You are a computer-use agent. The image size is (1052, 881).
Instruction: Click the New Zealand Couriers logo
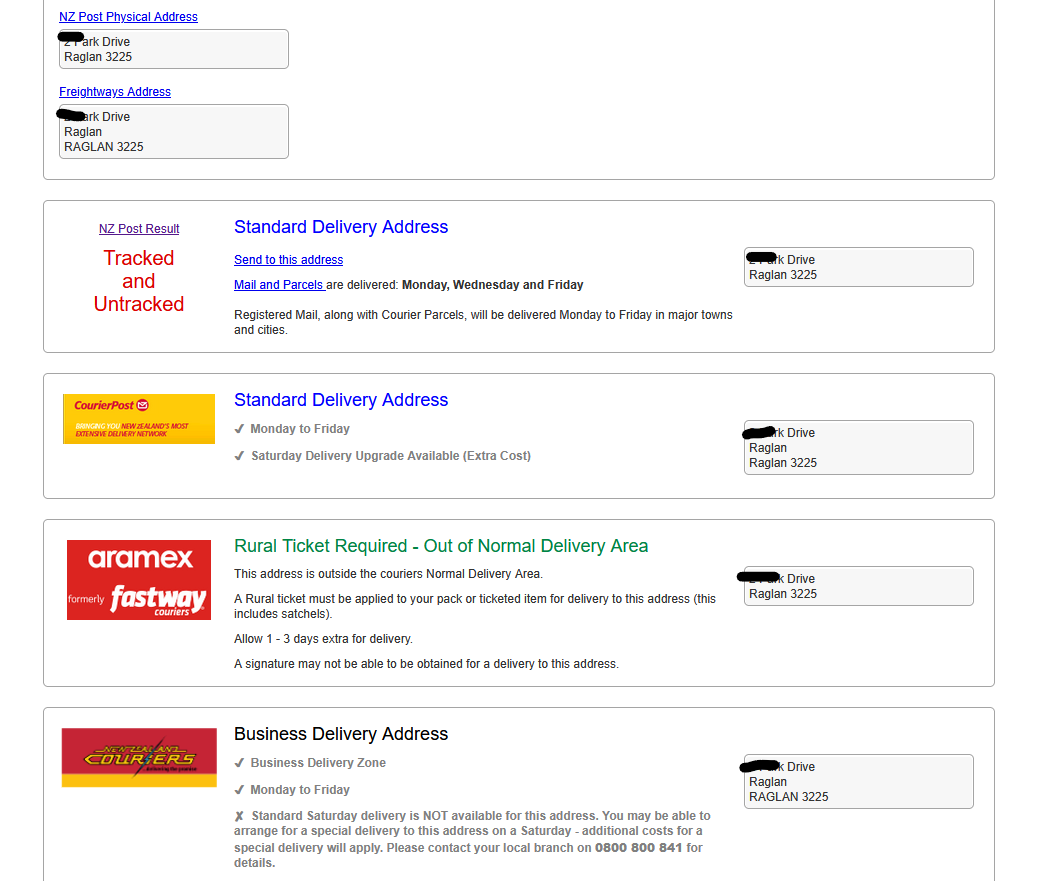139,757
